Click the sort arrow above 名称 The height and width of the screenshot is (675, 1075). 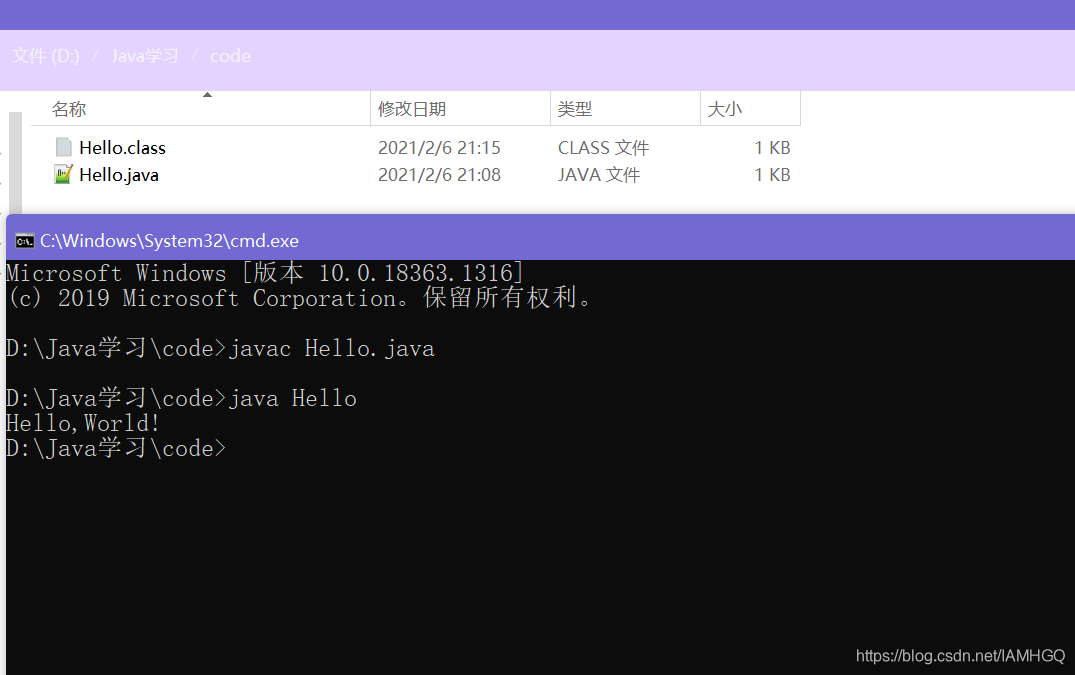click(x=207, y=95)
